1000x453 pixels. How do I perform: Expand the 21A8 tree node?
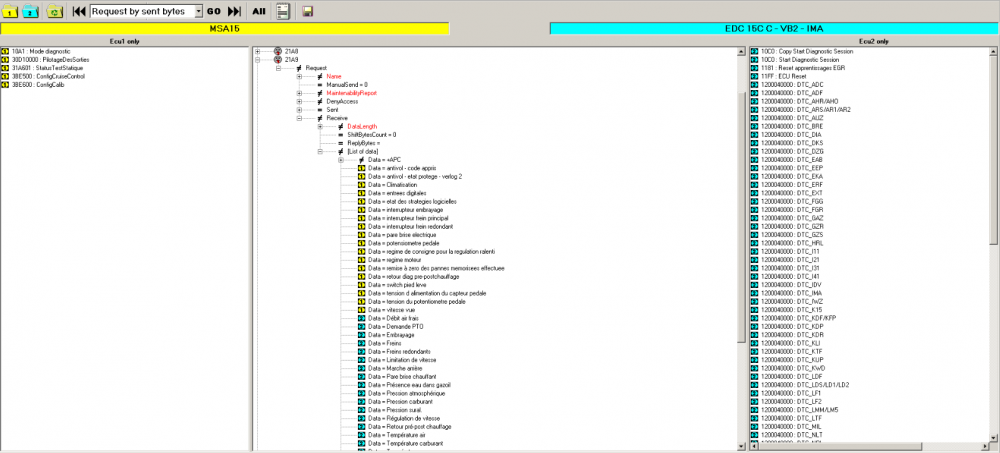coord(257,51)
